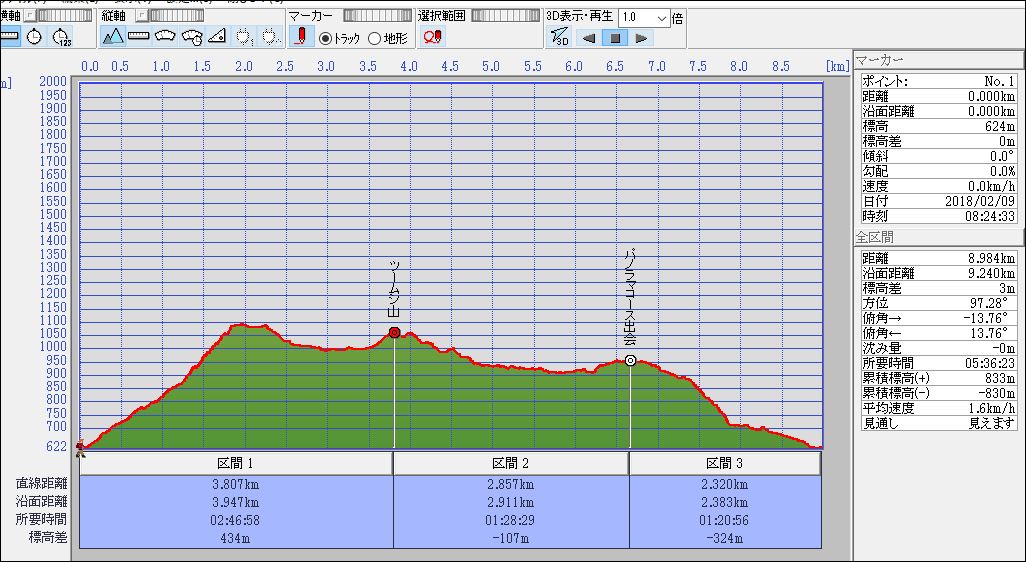Click the 方位 97.28° row

(x=938, y=304)
